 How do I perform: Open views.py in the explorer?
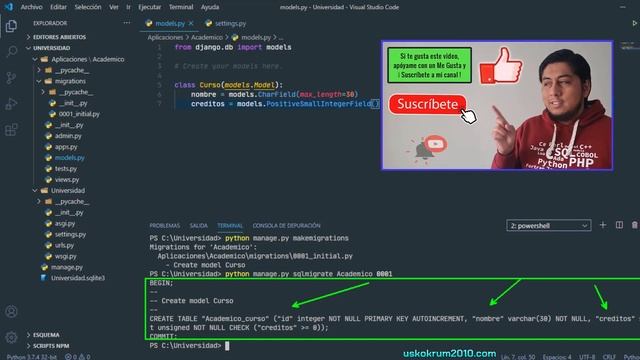pos(67,180)
